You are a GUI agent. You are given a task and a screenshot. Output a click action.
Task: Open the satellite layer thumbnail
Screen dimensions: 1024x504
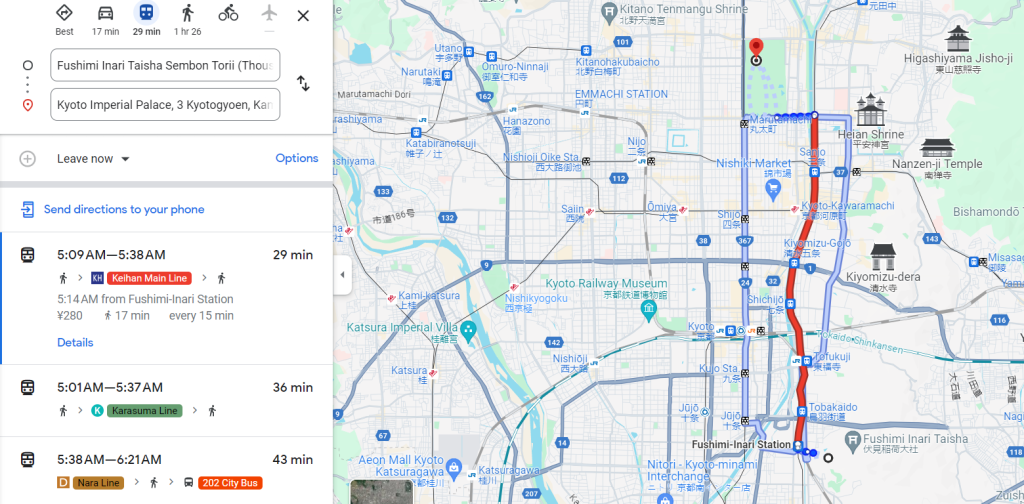[382, 492]
